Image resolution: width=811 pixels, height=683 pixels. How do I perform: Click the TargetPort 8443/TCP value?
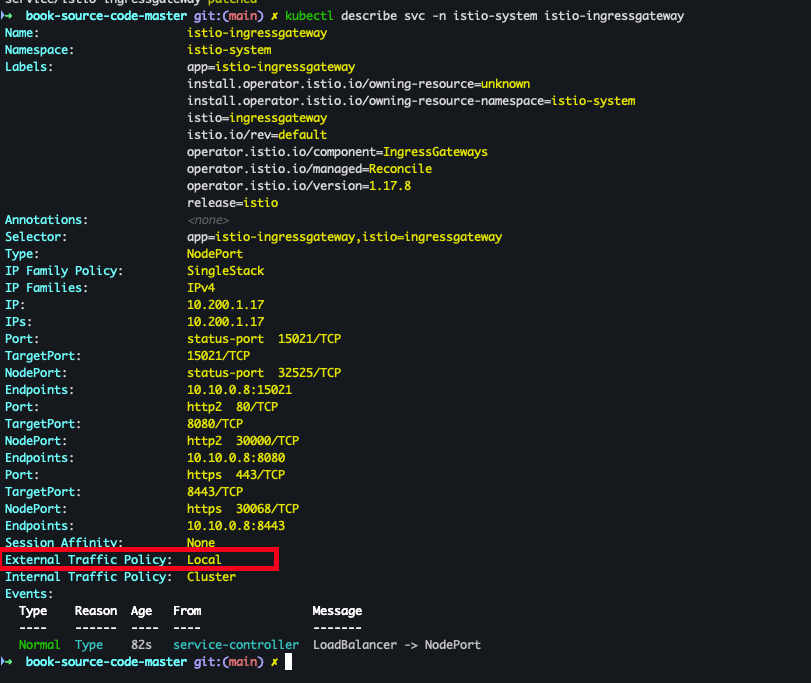(x=215, y=492)
